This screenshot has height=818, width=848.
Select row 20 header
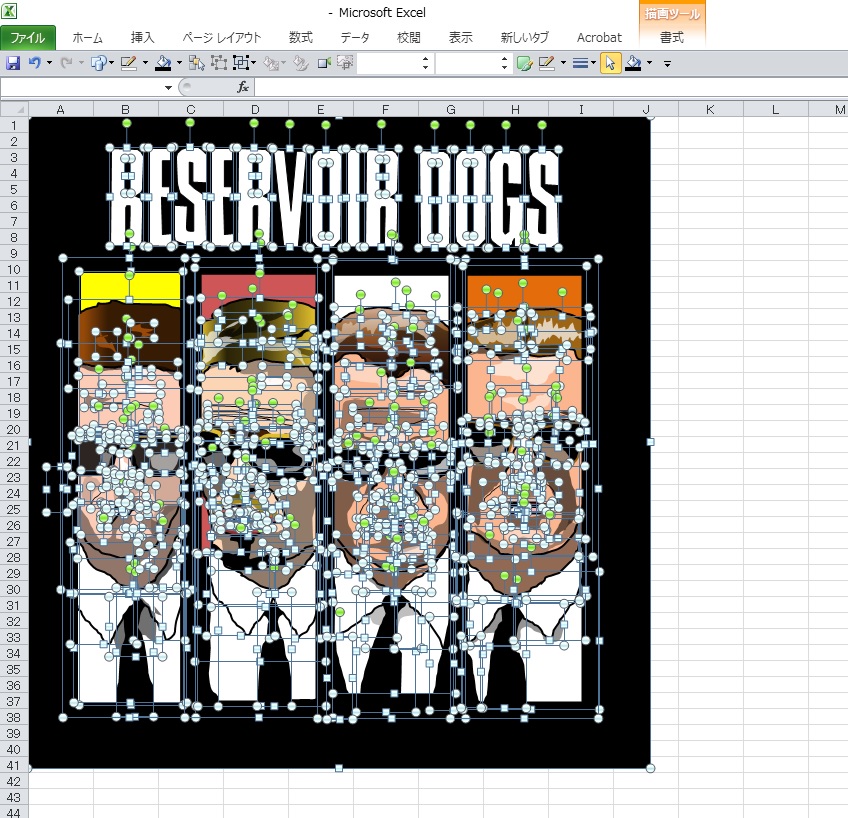[14, 429]
